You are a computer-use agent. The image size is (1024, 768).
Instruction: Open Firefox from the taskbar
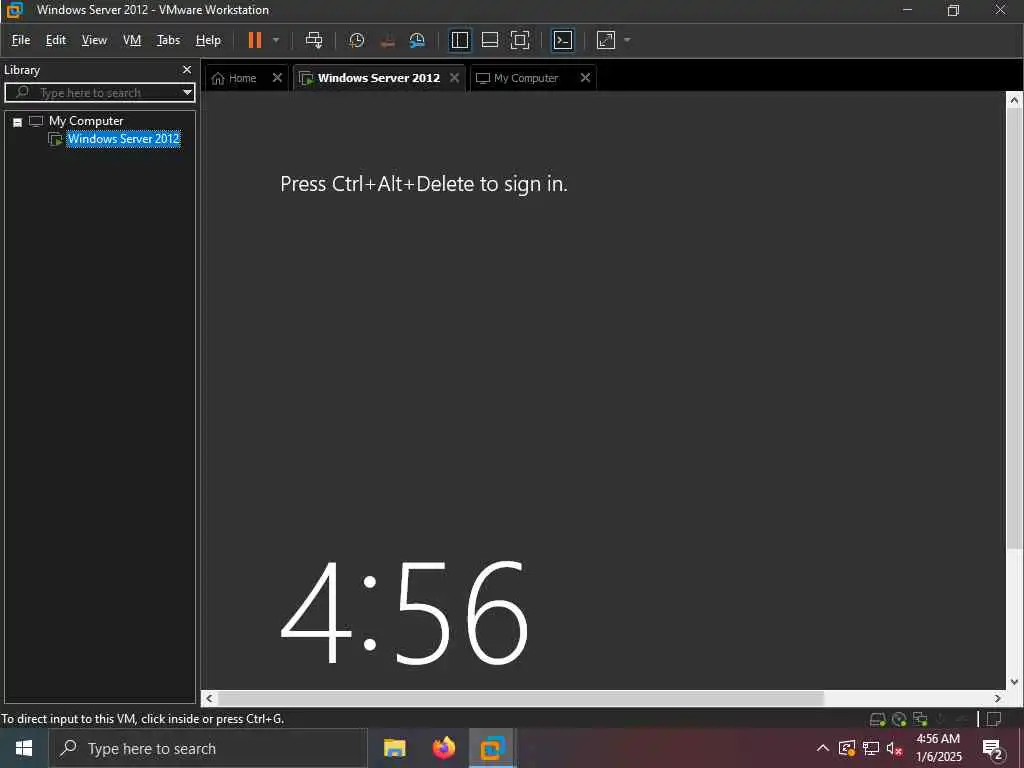pos(443,748)
